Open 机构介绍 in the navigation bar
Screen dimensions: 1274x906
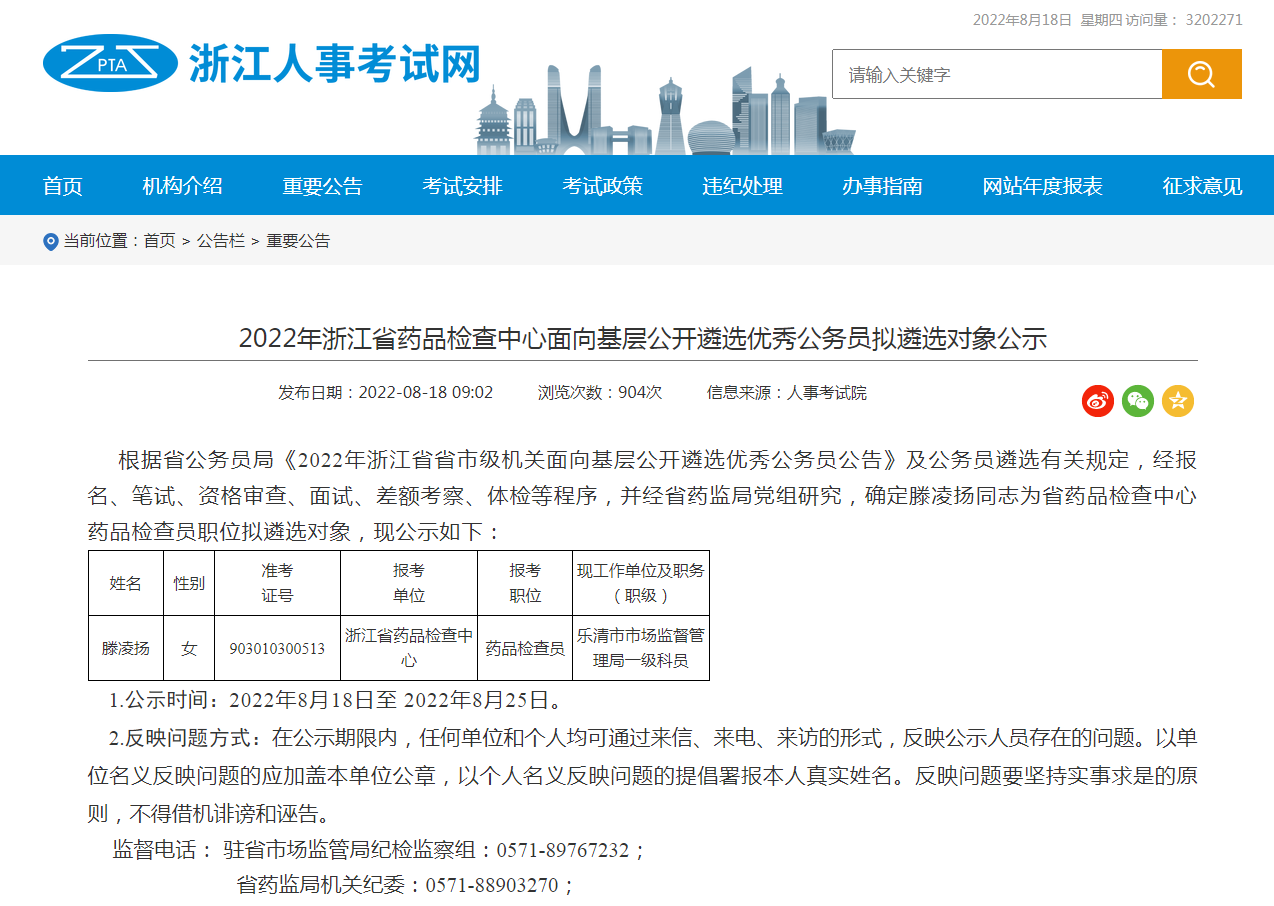coord(182,186)
